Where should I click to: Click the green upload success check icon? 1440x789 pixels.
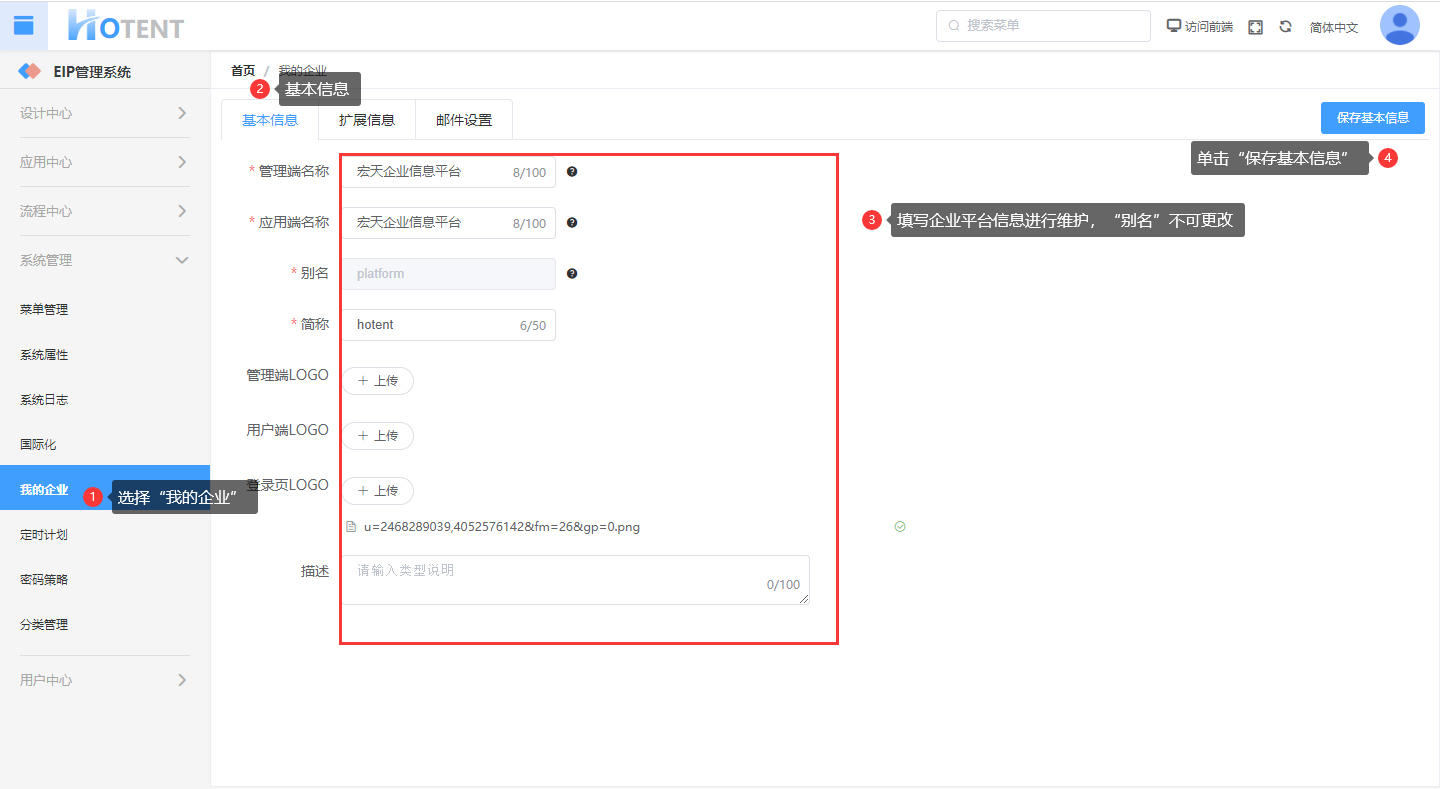click(x=900, y=527)
